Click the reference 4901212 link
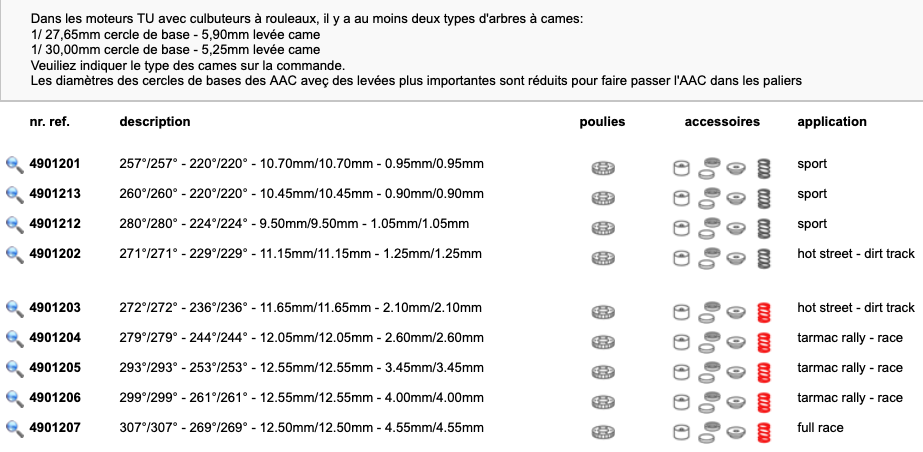Viewport: 923px width, 452px height. (55, 224)
